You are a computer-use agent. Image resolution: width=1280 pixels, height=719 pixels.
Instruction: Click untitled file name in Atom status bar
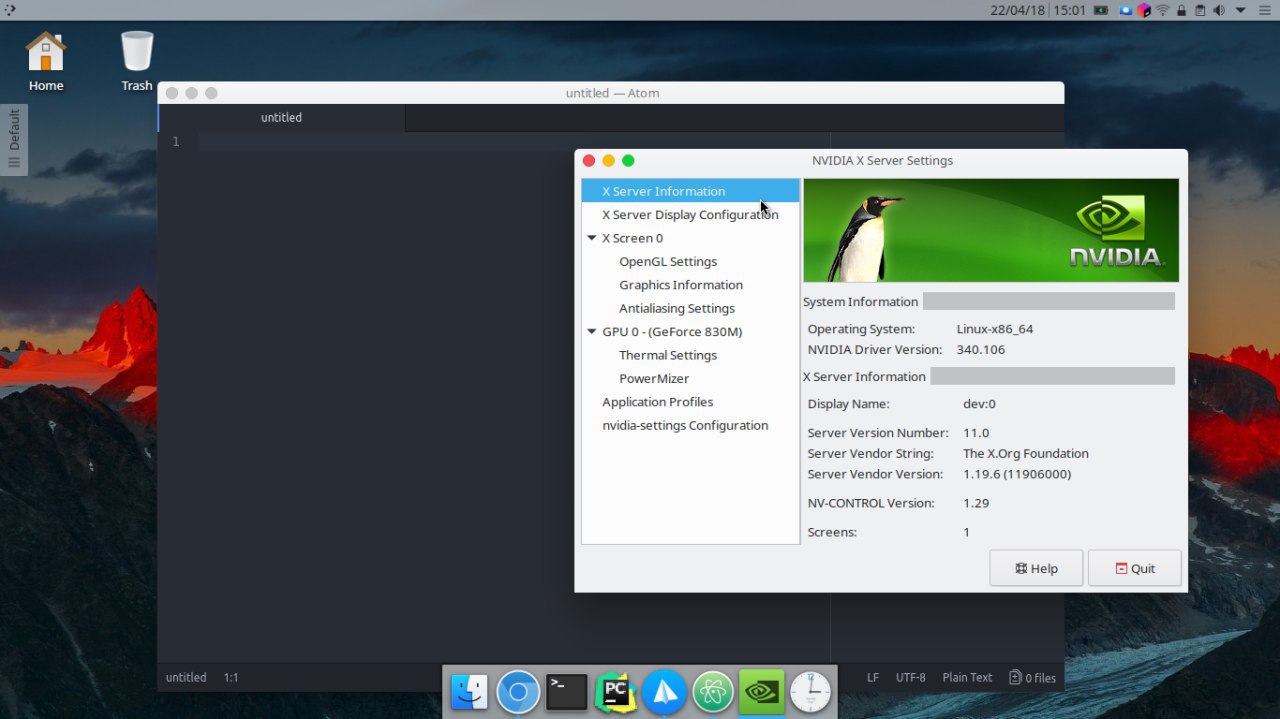click(x=186, y=677)
